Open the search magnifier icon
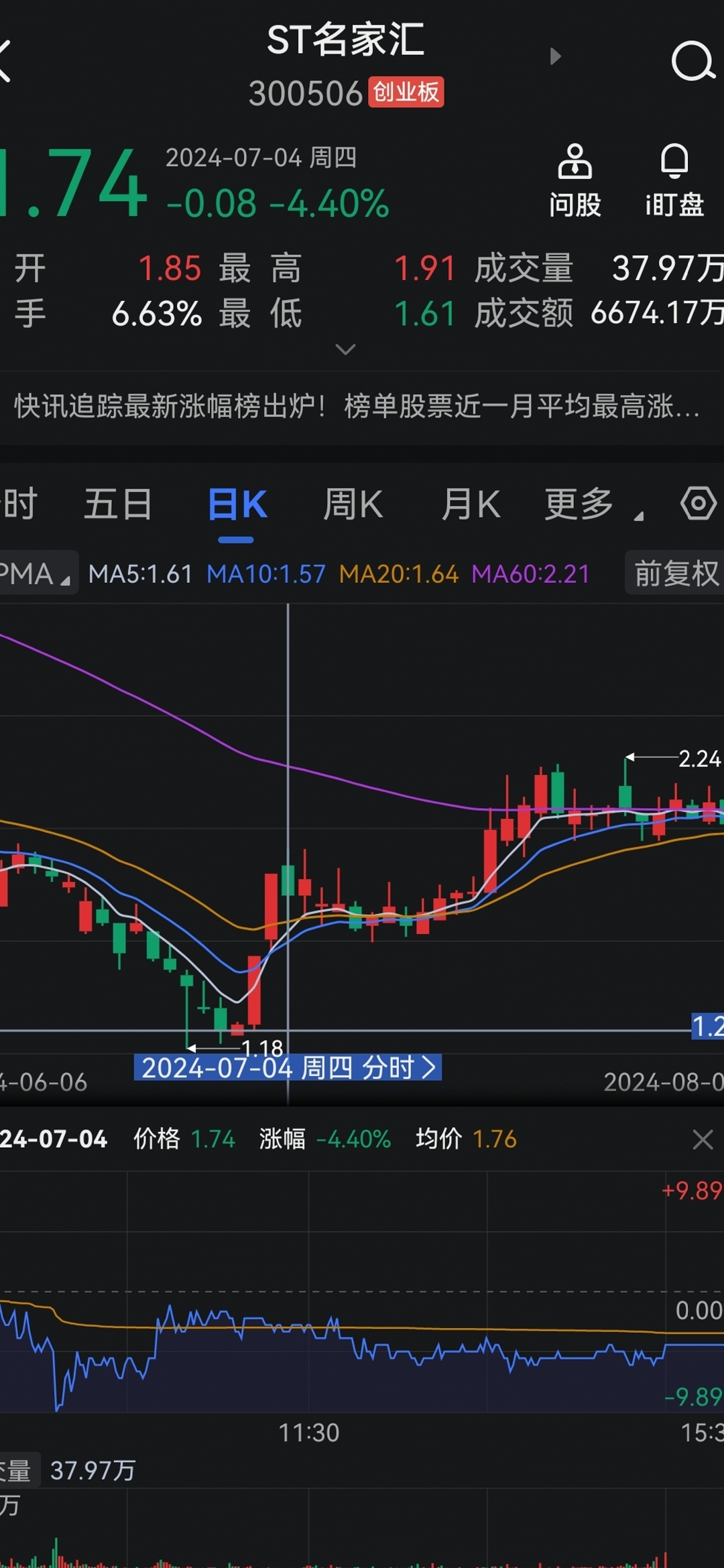724x1568 pixels. point(693,61)
